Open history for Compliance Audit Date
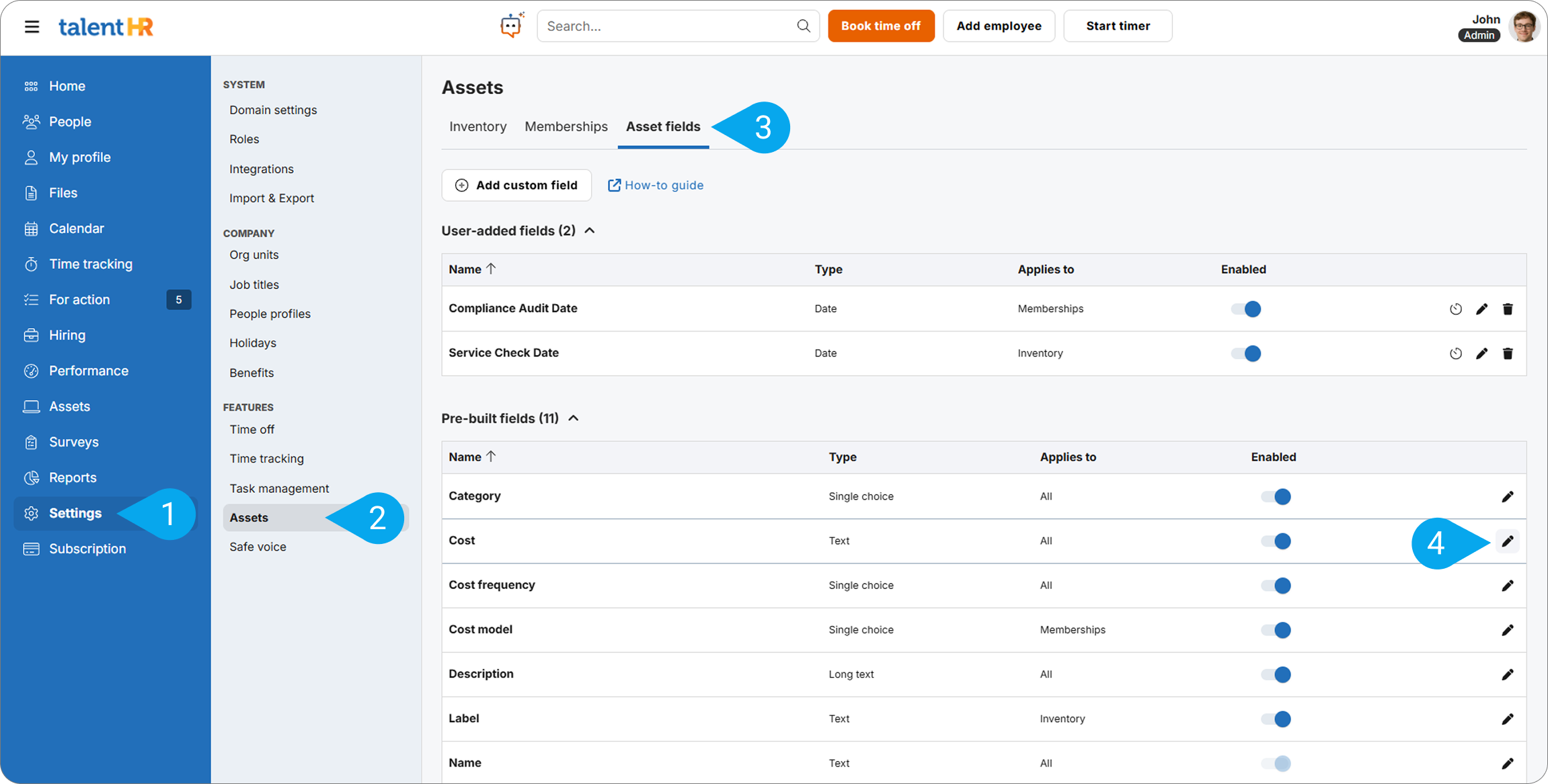The image size is (1548, 784). (1455, 309)
